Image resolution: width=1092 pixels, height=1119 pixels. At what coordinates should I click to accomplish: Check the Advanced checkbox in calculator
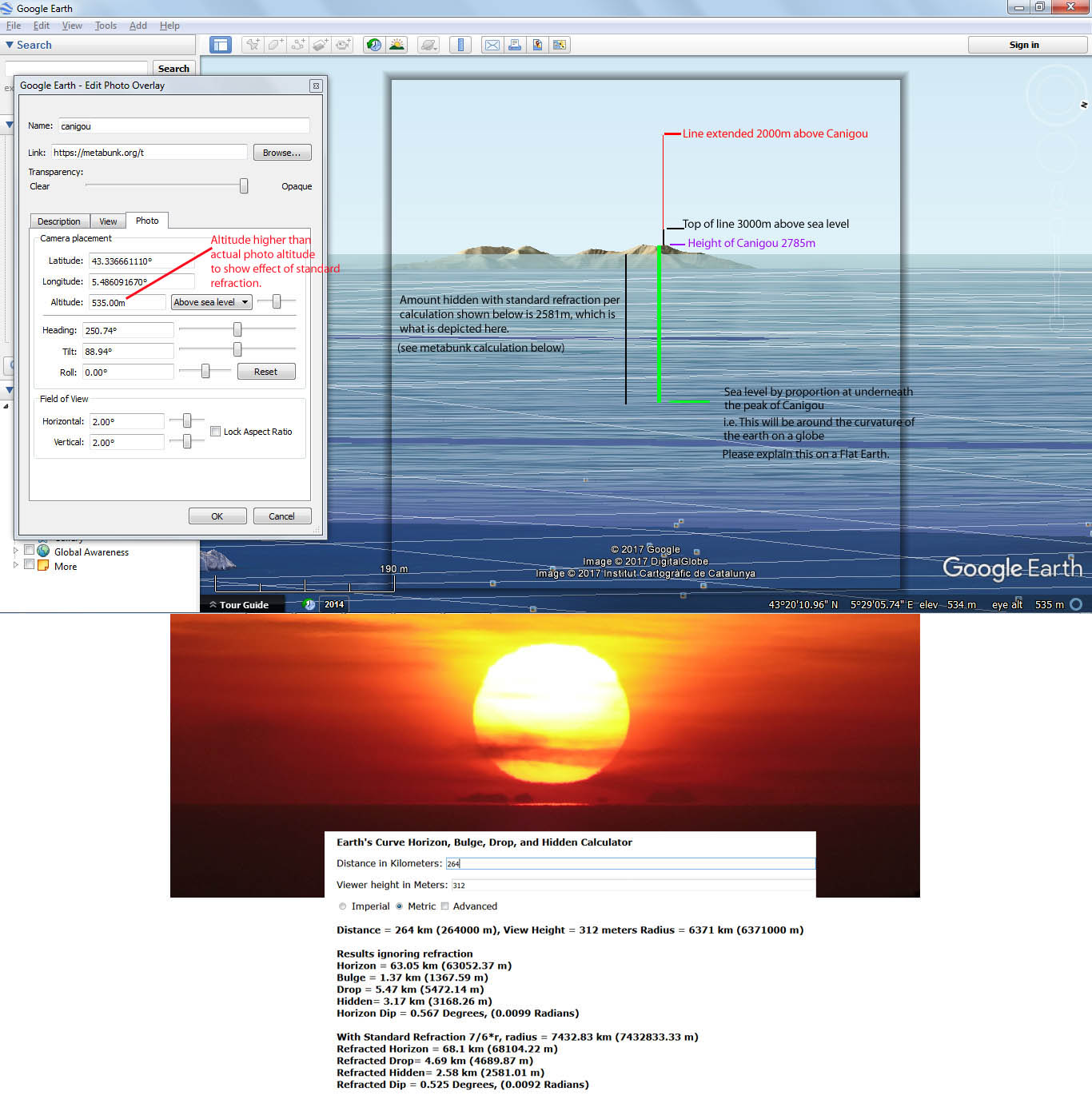point(444,906)
